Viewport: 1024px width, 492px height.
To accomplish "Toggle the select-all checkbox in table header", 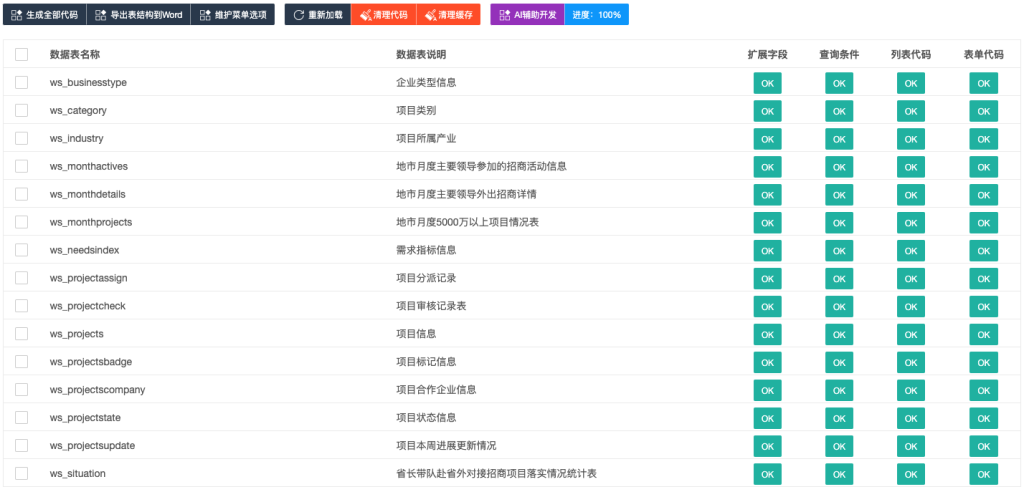I will point(22,54).
